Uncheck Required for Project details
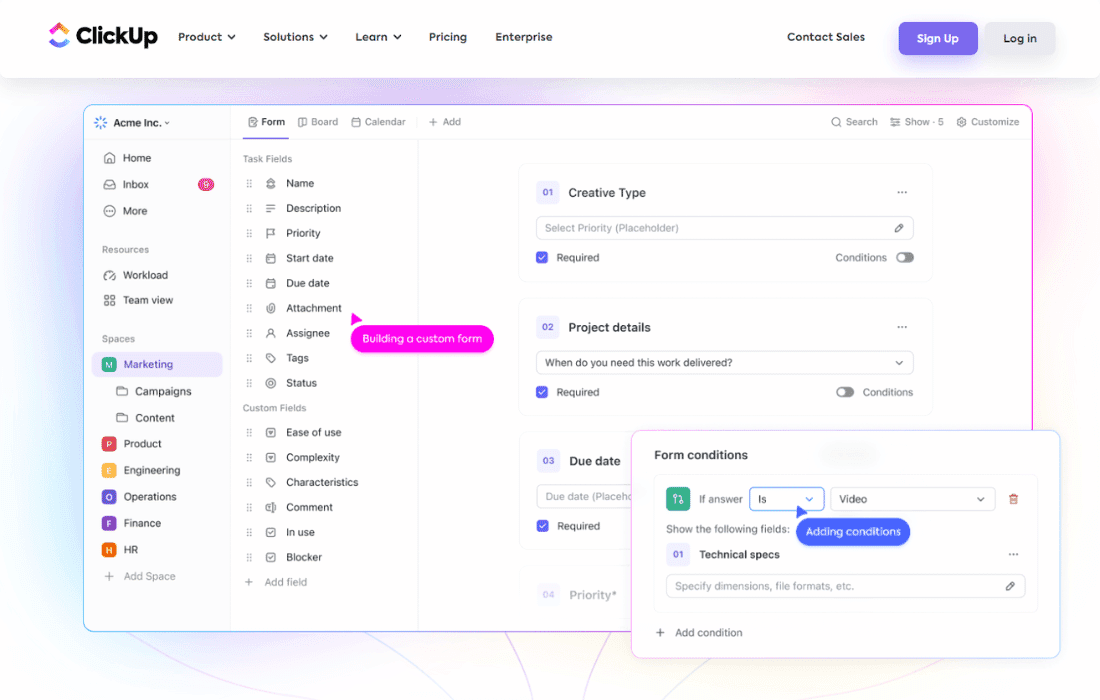Screen dimensions: 1100x700 [542, 392]
